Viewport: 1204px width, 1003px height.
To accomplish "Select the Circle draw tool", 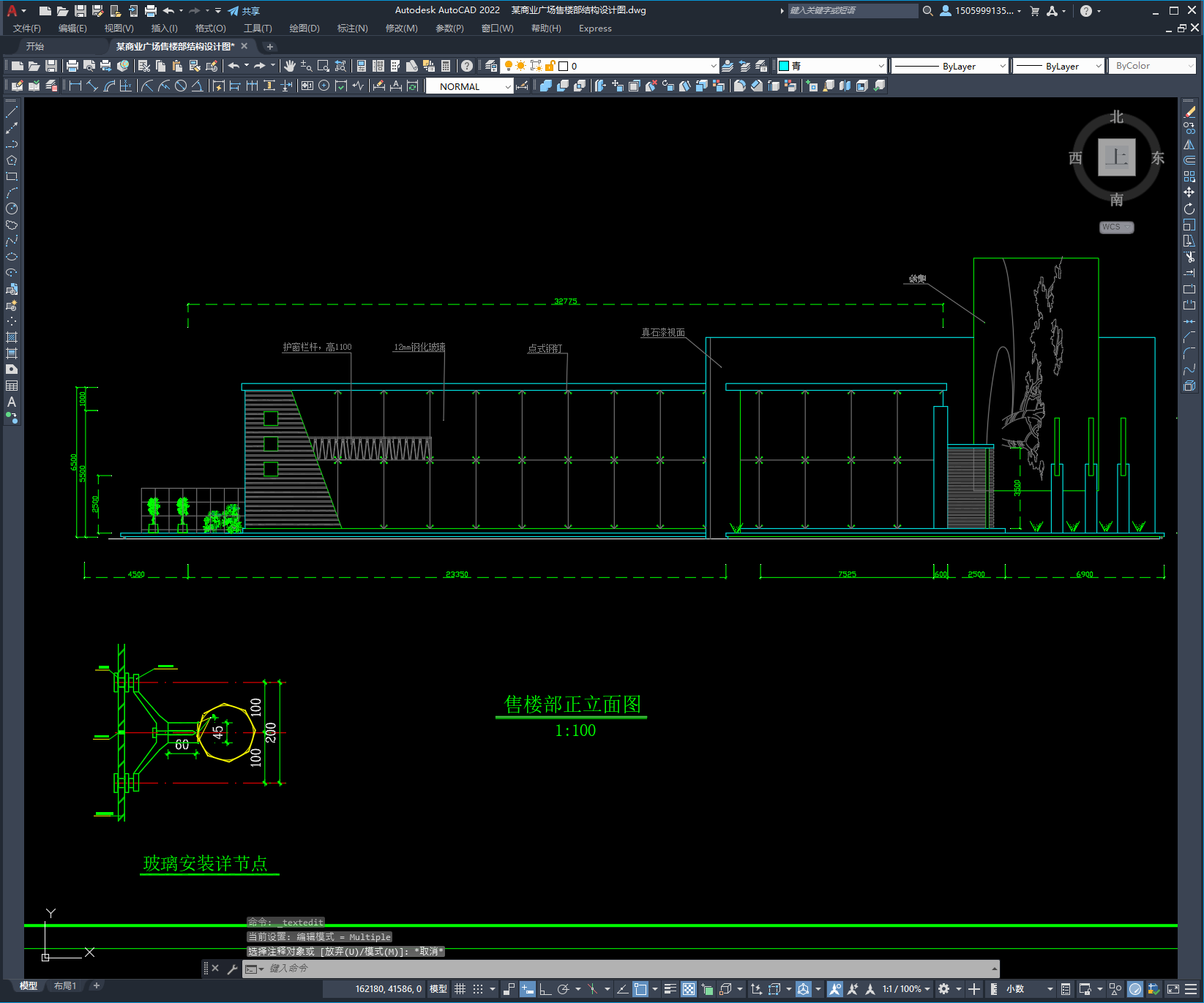I will (x=12, y=209).
